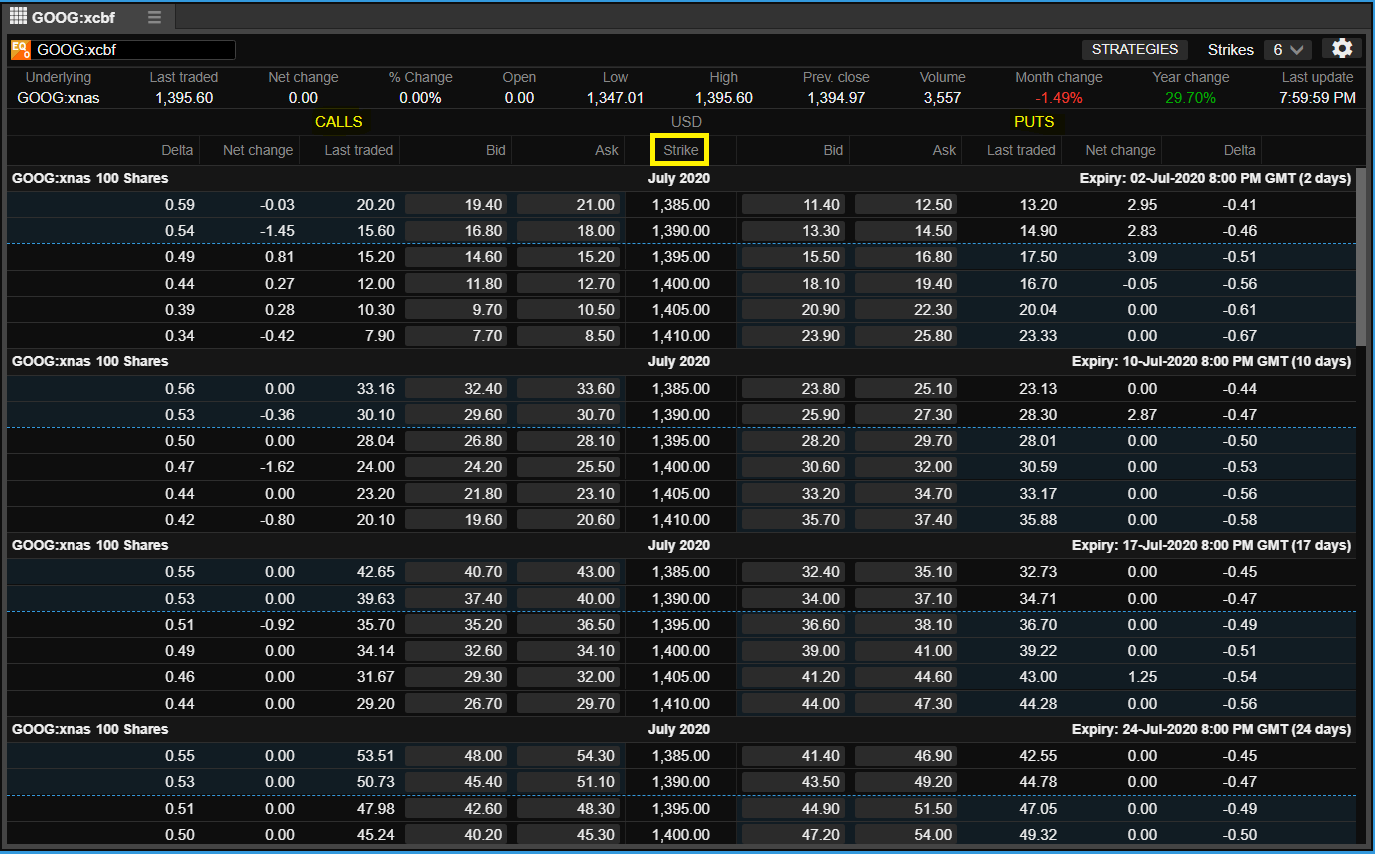Viewport: 1376px width, 855px height.
Task: Click put ask 37.10 in 17-Jul 1,390 row
Action: click(x=906, y=599)
